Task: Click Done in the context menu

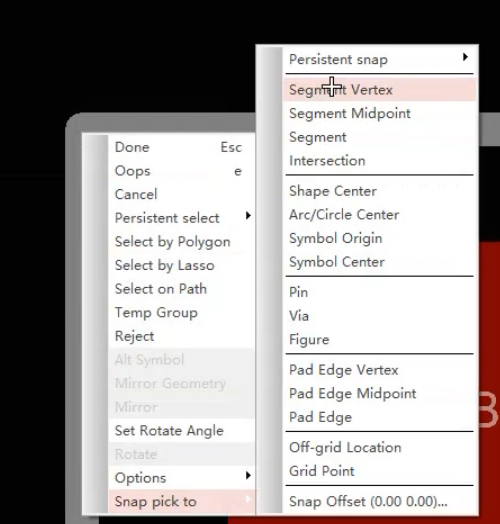Action: click(181, 147)
